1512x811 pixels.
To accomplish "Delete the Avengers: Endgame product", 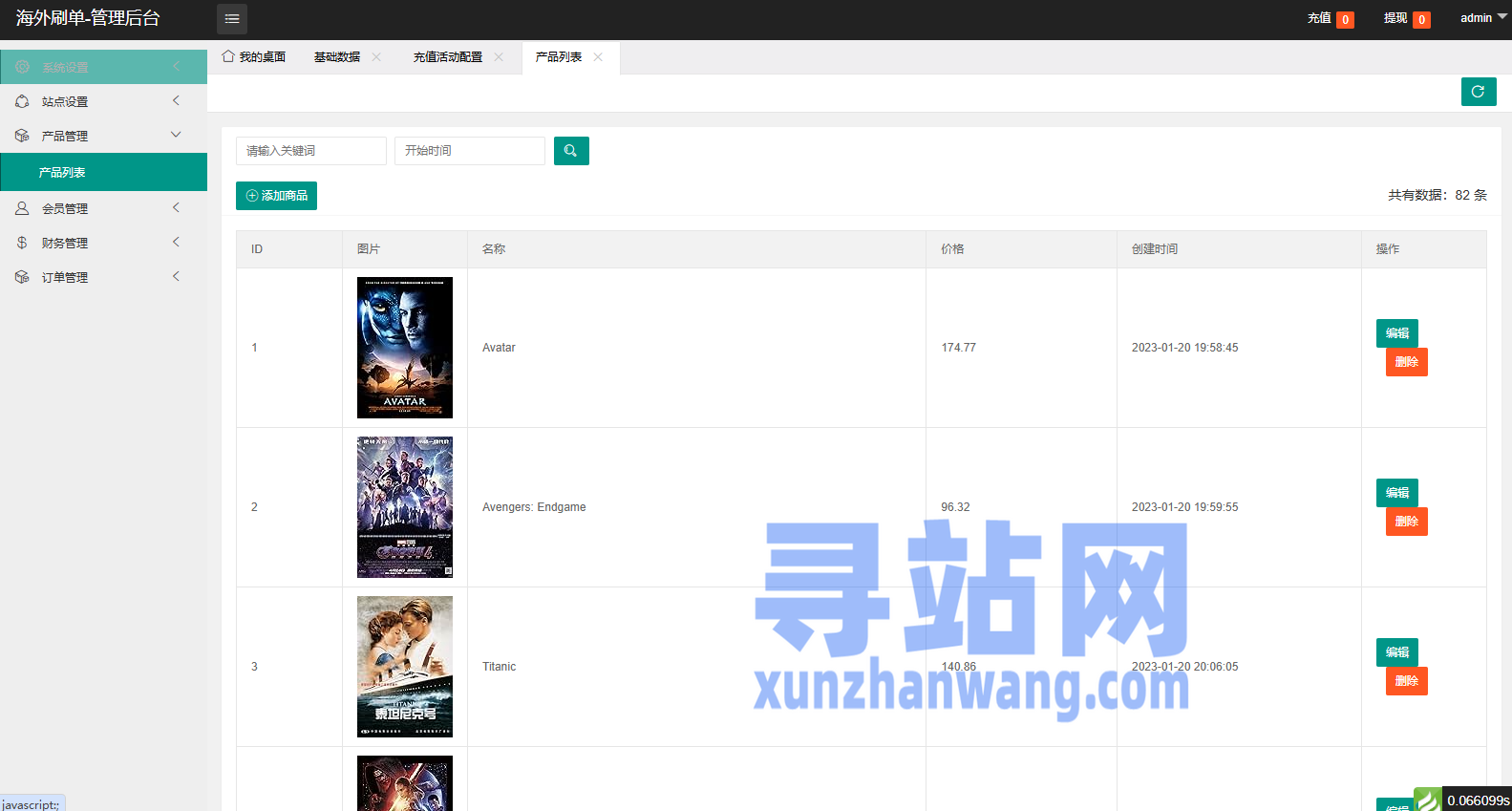I will [1407, 522].
